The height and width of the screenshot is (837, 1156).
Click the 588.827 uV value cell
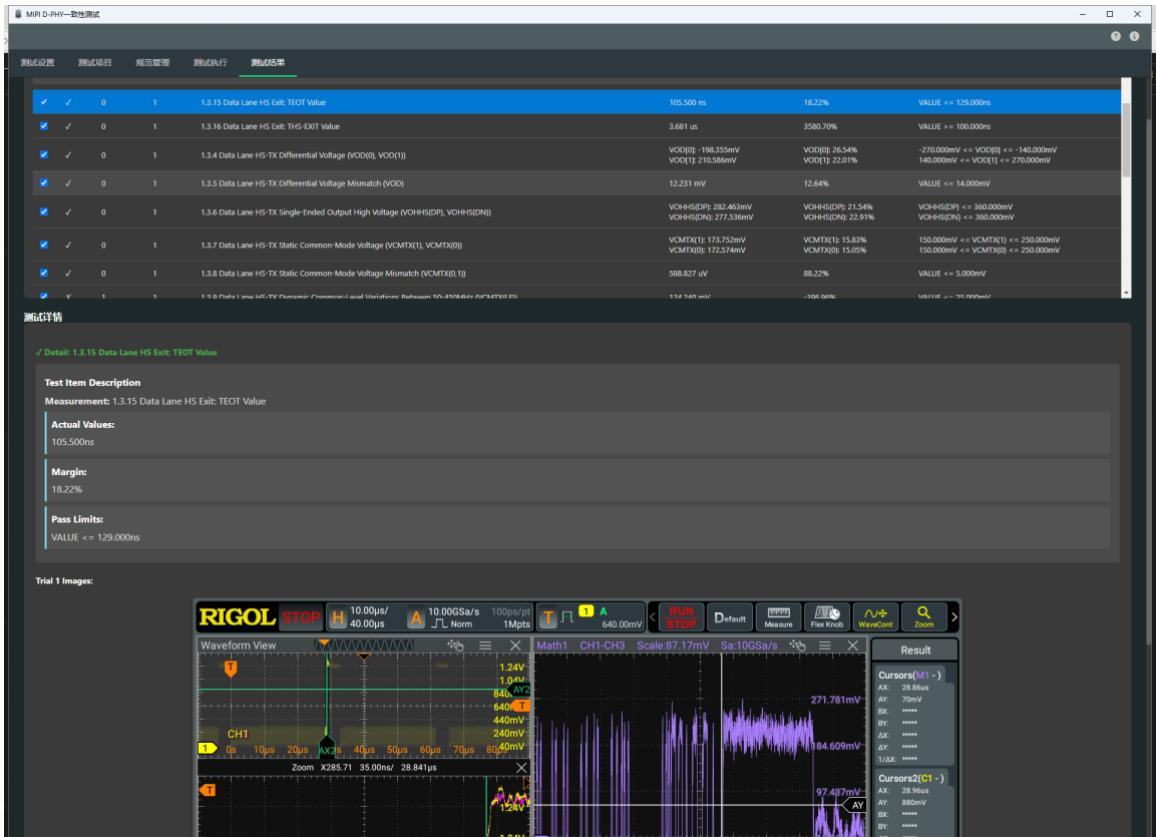(688, 273)
